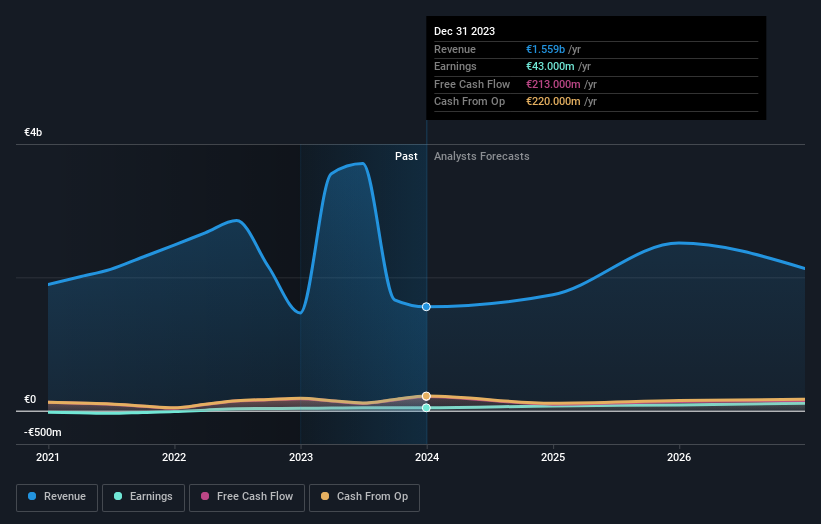The height and width of the screenshot is (524, 821).
Task: Toggle the Cash From Op legend button
Action: (x=364, y=497)
